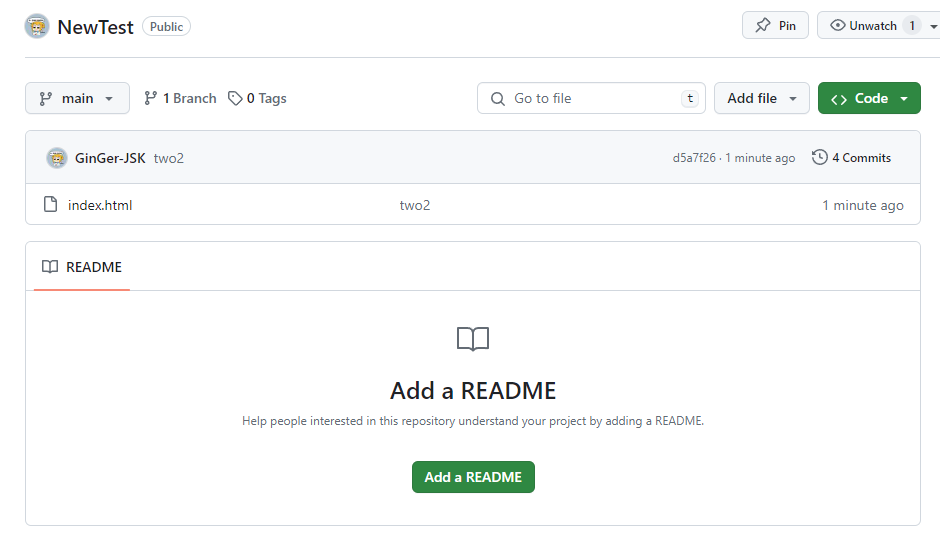Click the history clock icon beside 4 Commits
The height and width of the screenshot is (546, 940).
point(820,157)
